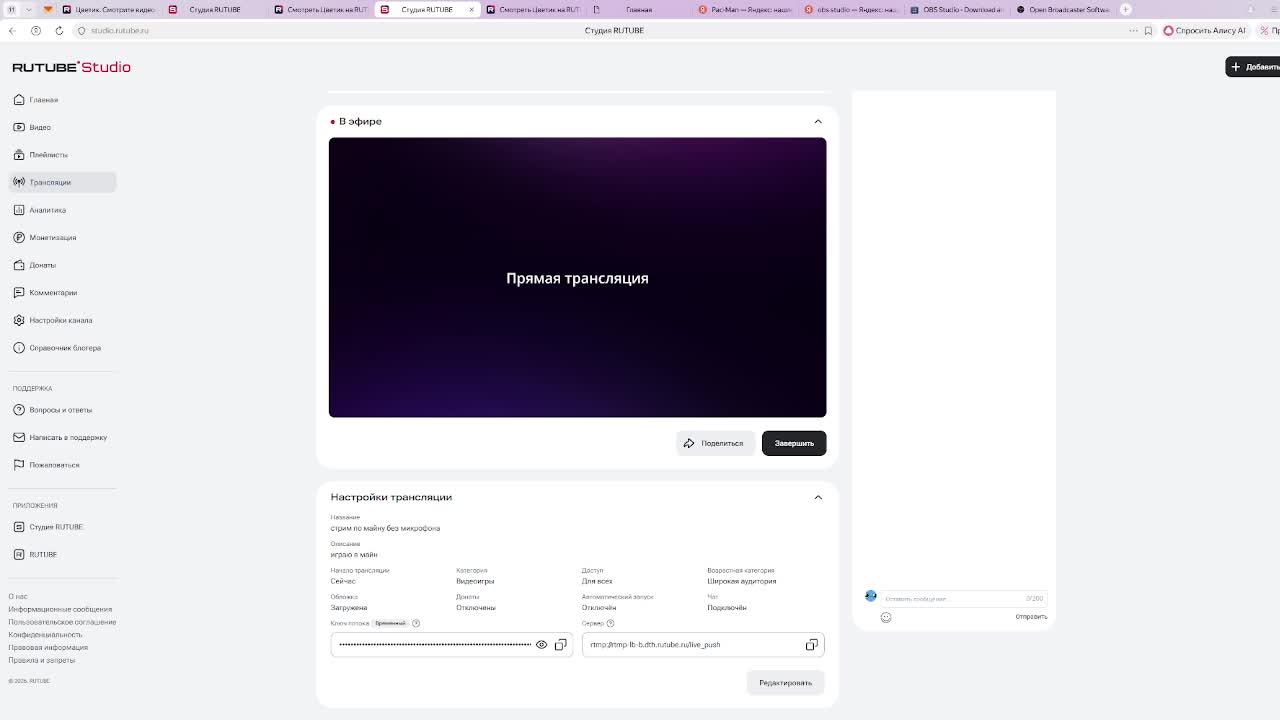Click the Настройки канала gear icon
Screen dimensions: 1280x720
19,320
